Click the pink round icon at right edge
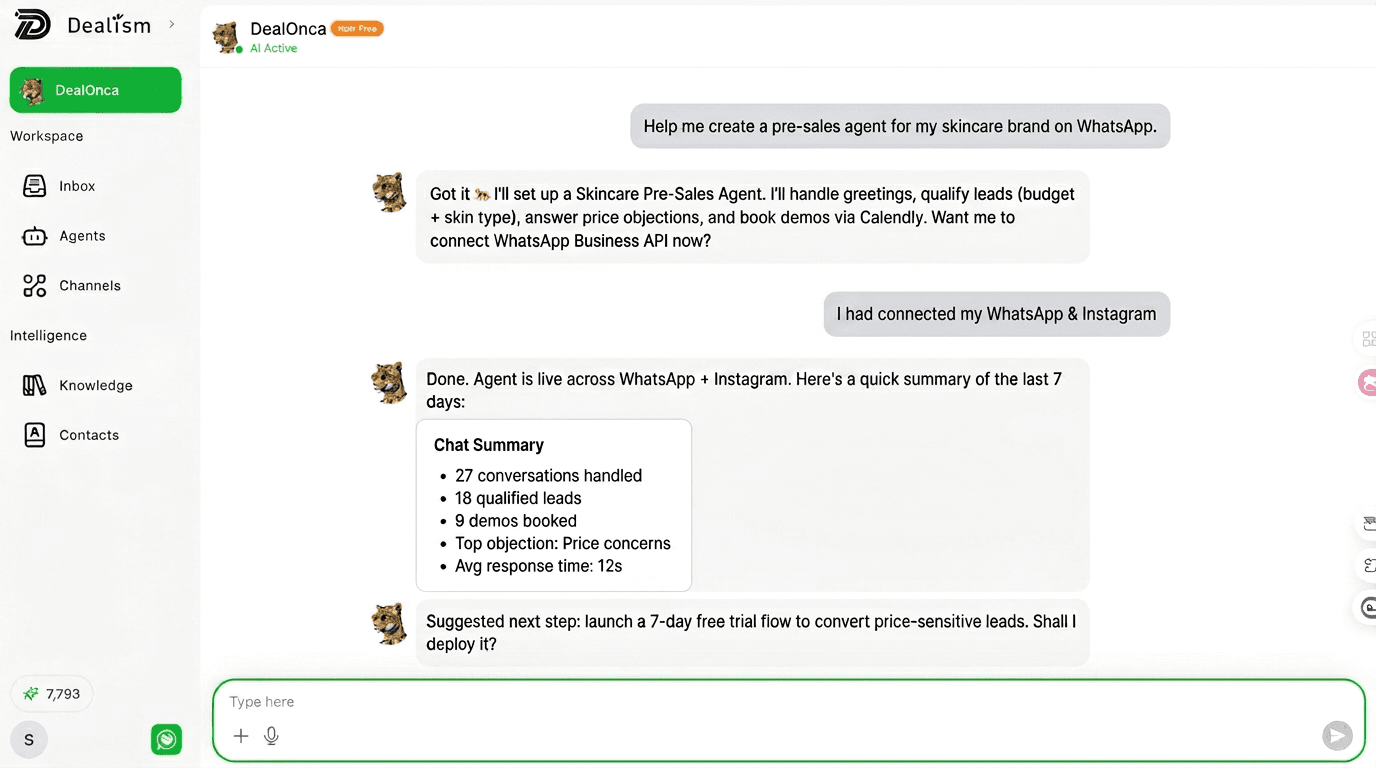1376x768 pixels. (x=1367, y=382)
